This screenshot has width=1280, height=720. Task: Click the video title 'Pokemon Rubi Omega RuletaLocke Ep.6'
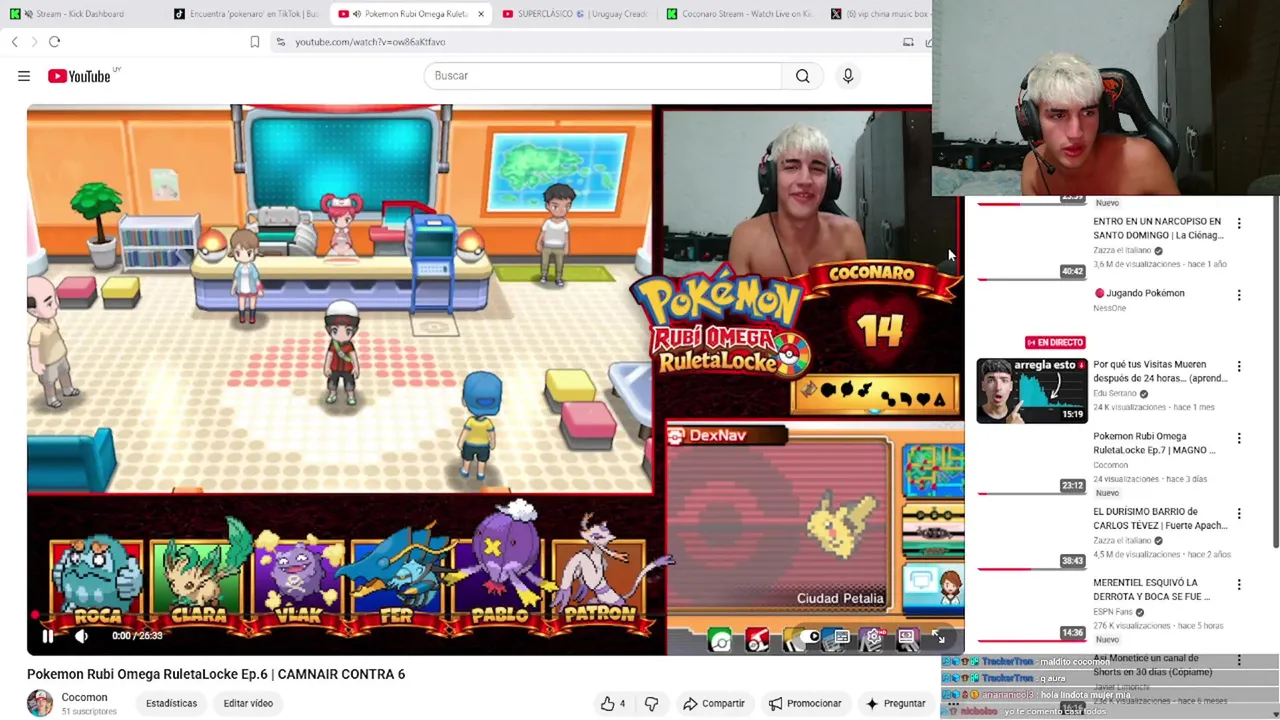click(216, 674)
